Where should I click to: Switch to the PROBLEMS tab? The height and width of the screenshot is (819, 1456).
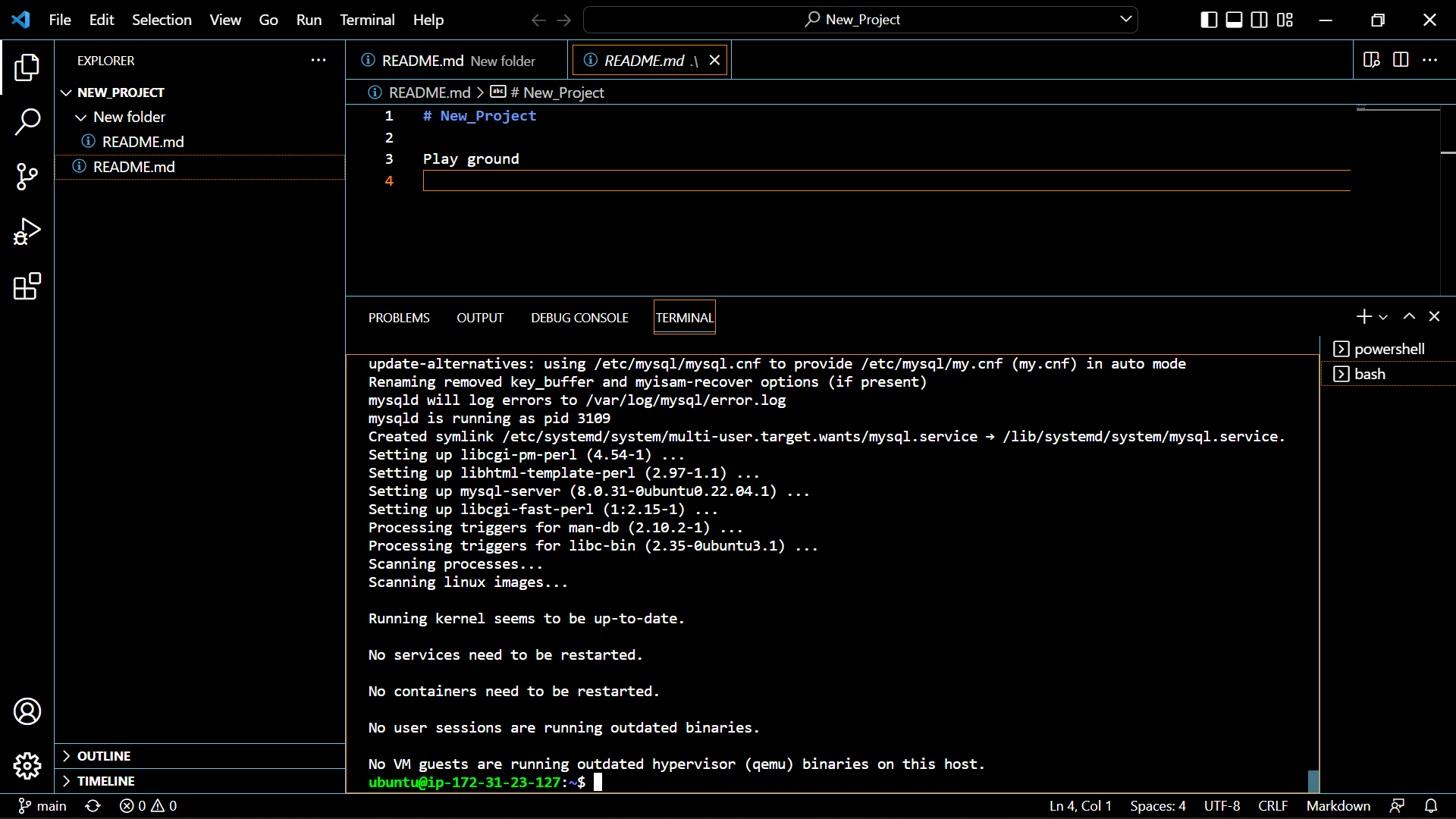tap(398, 317)
